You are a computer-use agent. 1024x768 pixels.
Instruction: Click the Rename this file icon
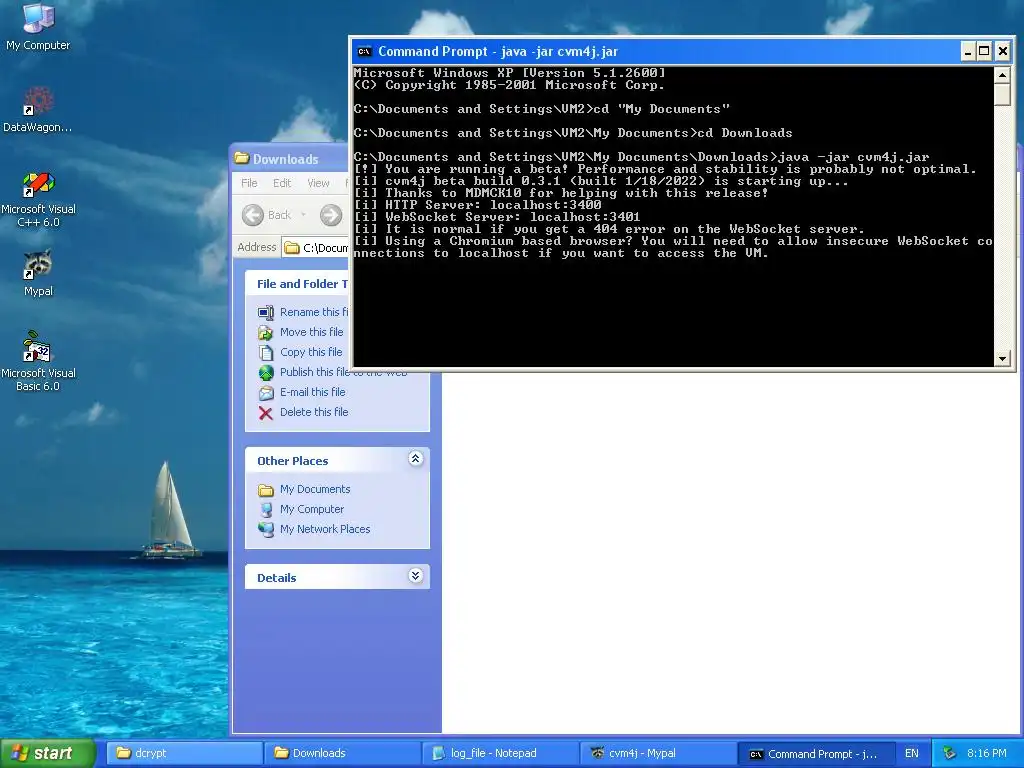pyautogui.click(x=266, y=312)
